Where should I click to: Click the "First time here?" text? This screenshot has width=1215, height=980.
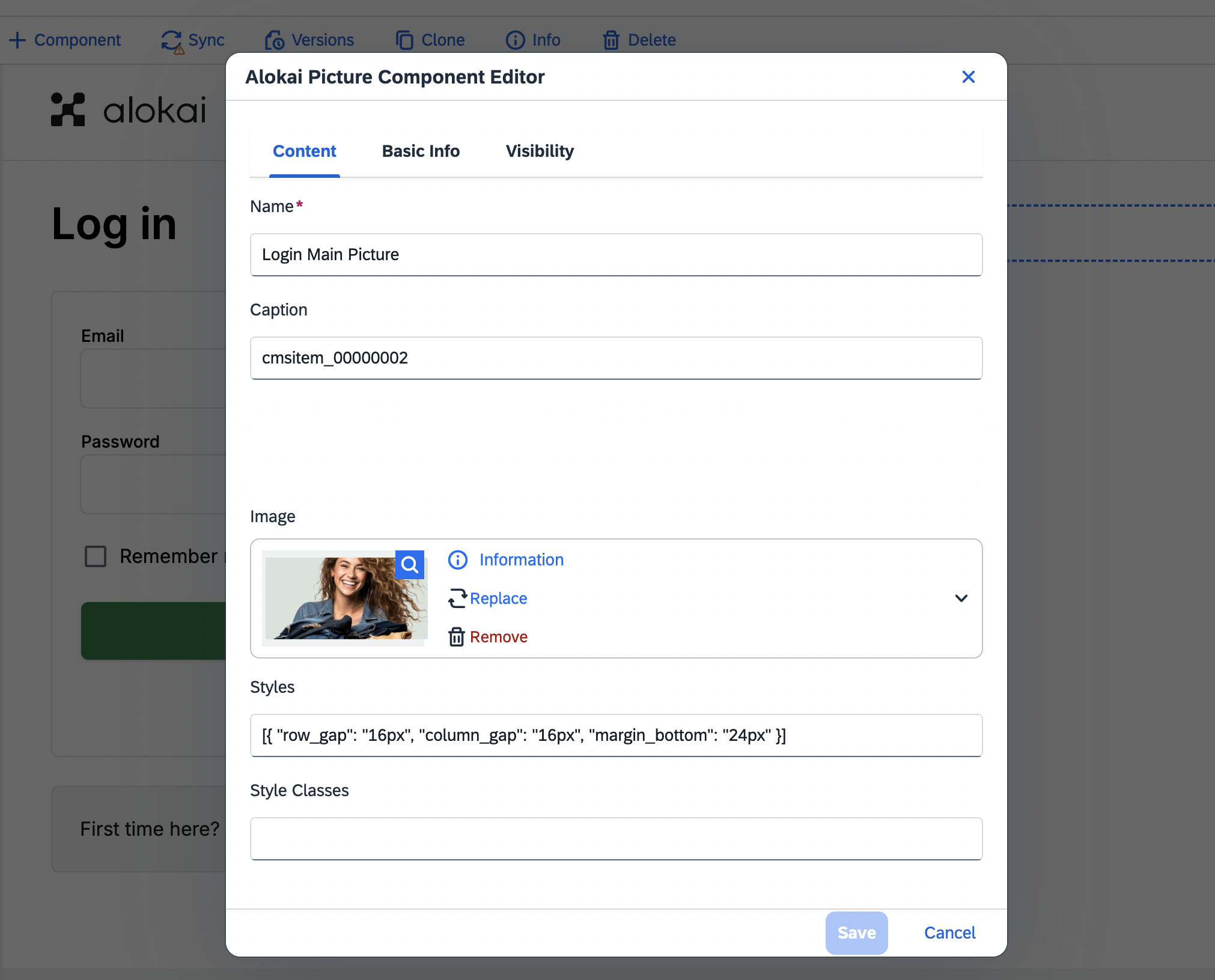[x=150, y=829]
